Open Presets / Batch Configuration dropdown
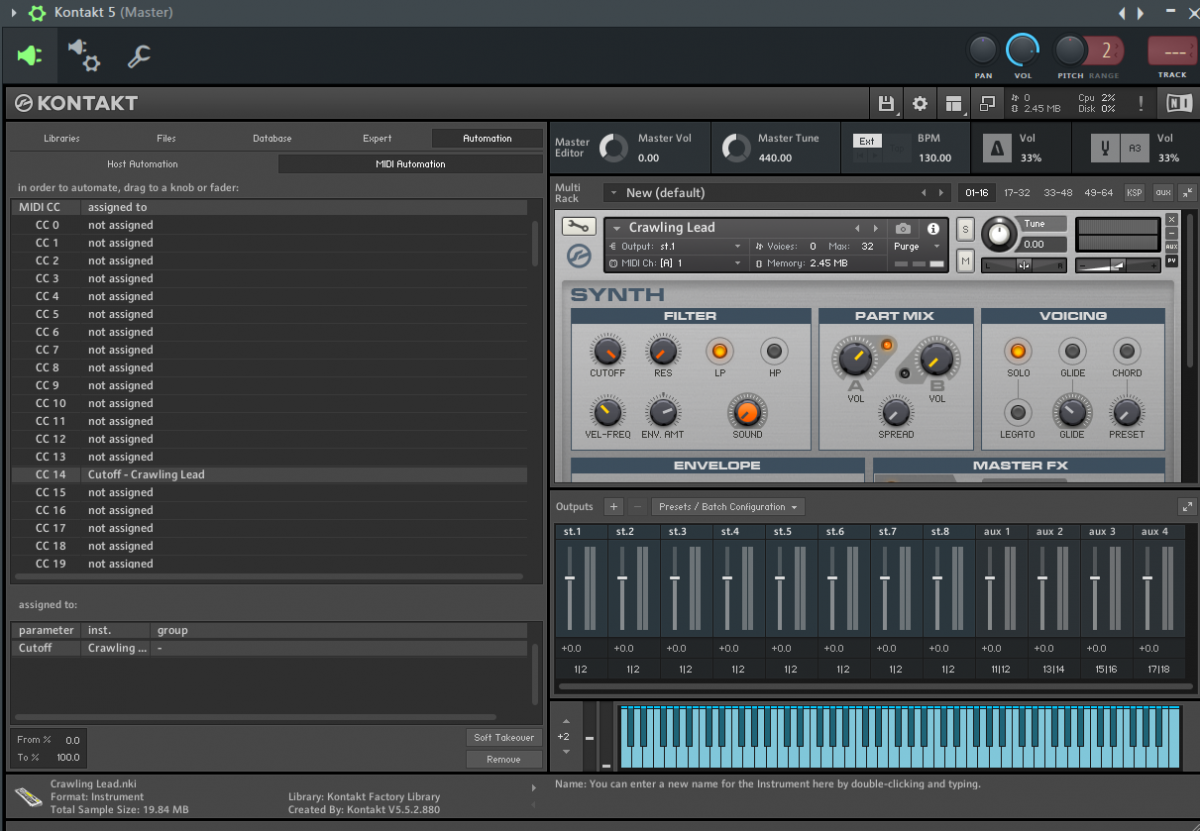The image size is (1200, 831). [728, 507]
